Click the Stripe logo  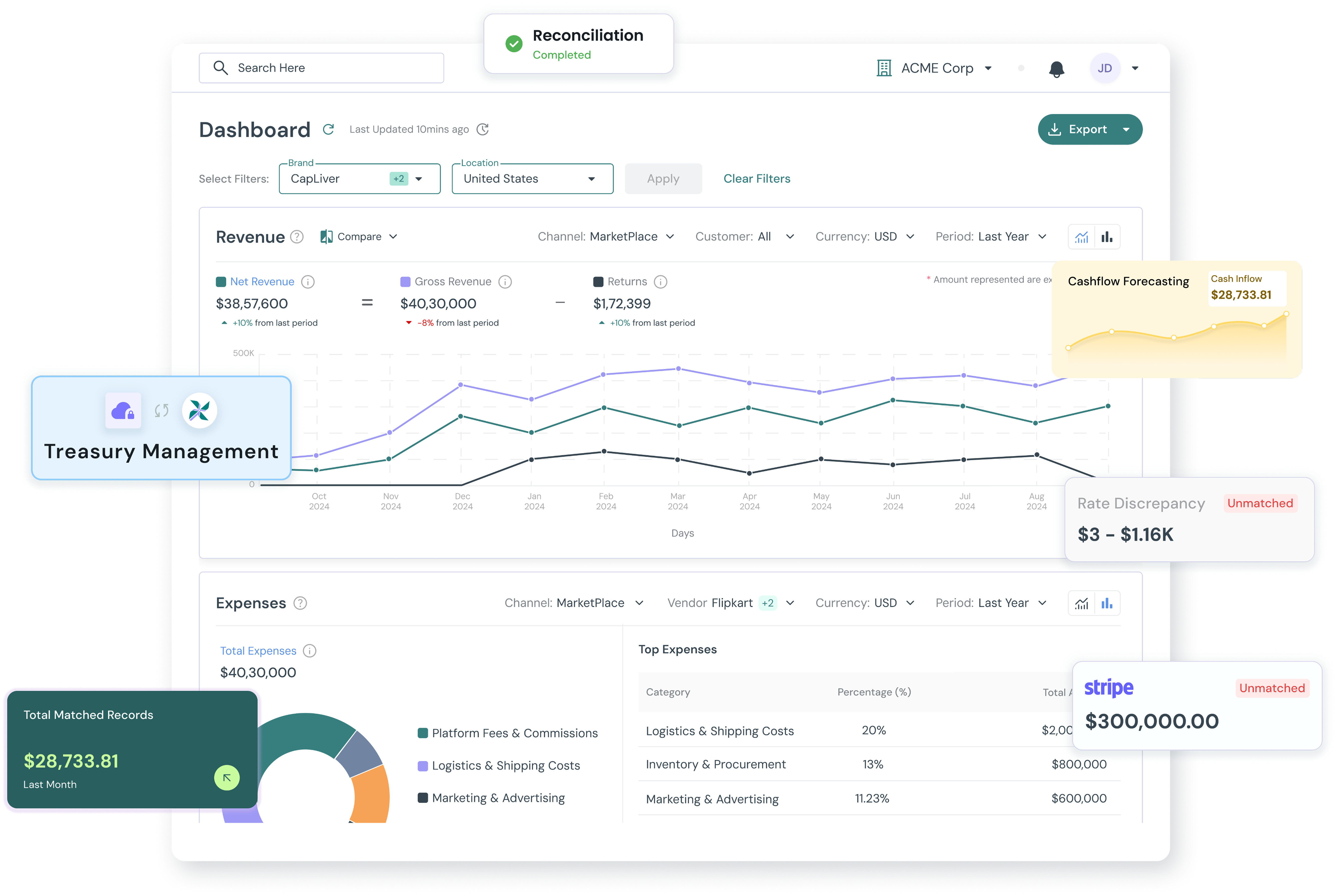[x=1109, y=688]
